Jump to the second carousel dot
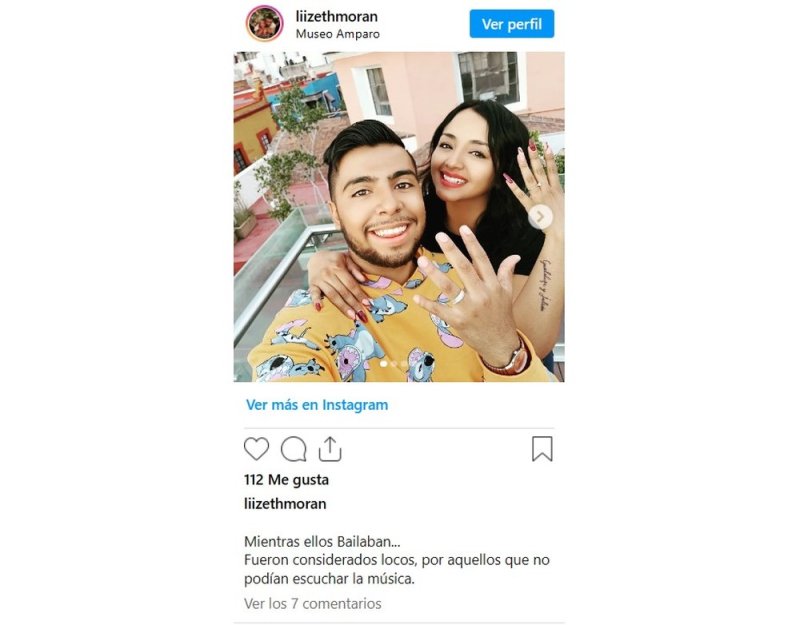This screenshot has width=800, height=625. tap(394, 364)
